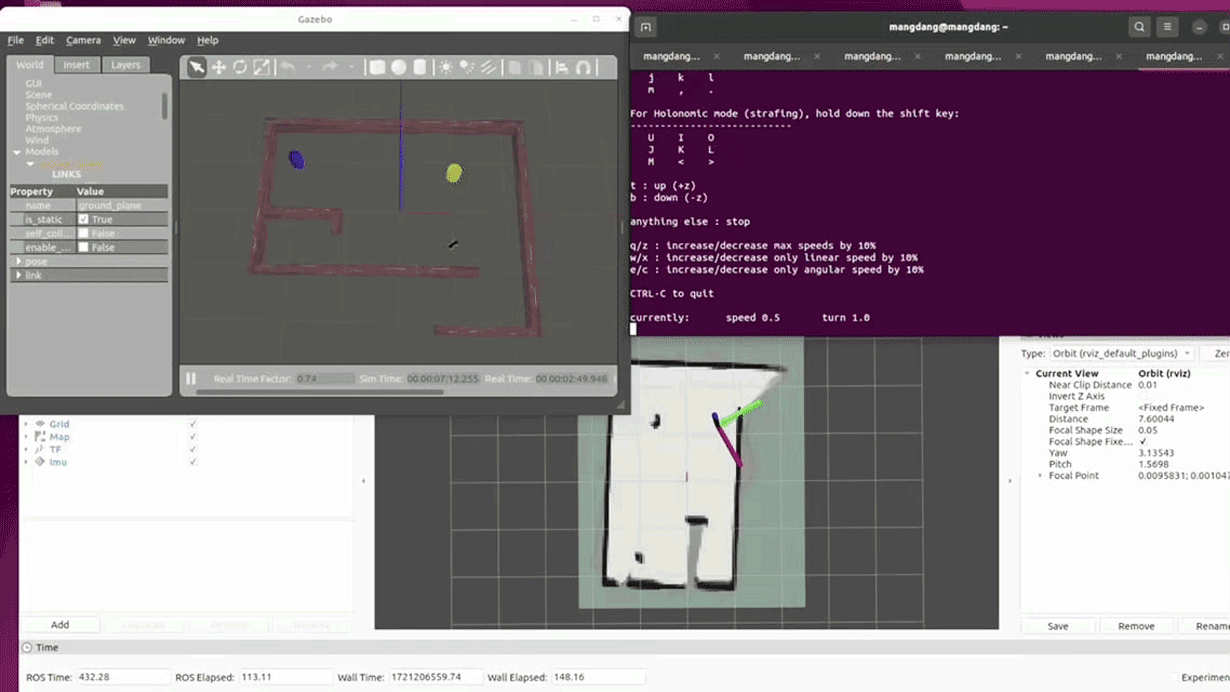1230x692 pixels.
Task: Select the arrow selection mode tool in Gazebo
Action: [197, 67]
